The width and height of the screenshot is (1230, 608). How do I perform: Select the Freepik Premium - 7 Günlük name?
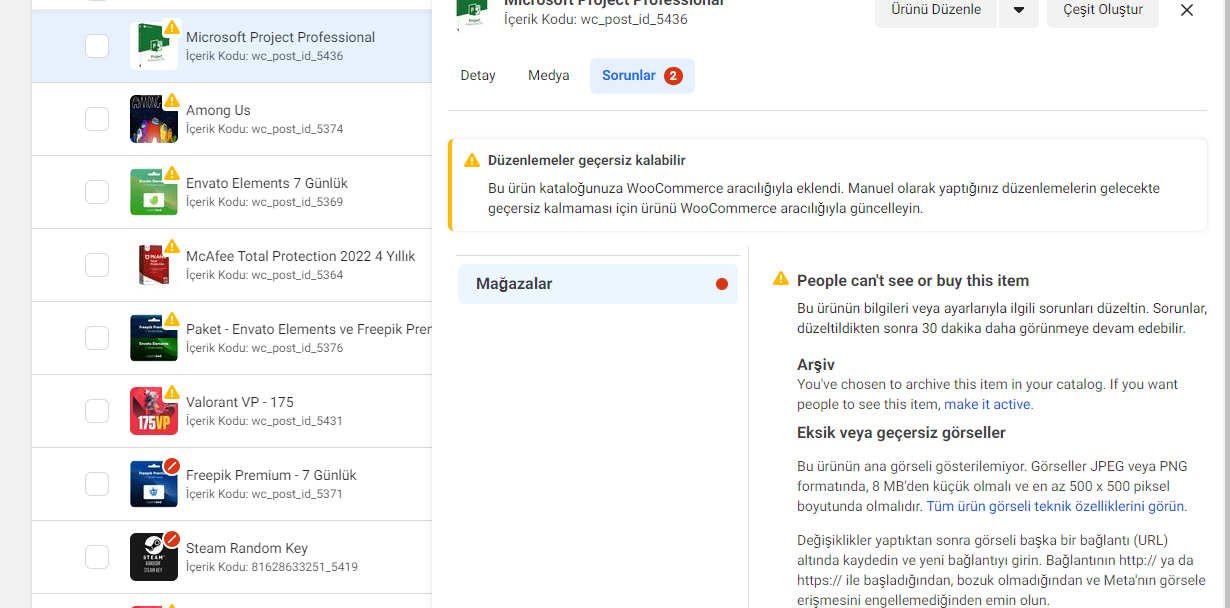[x=271, y=475]
